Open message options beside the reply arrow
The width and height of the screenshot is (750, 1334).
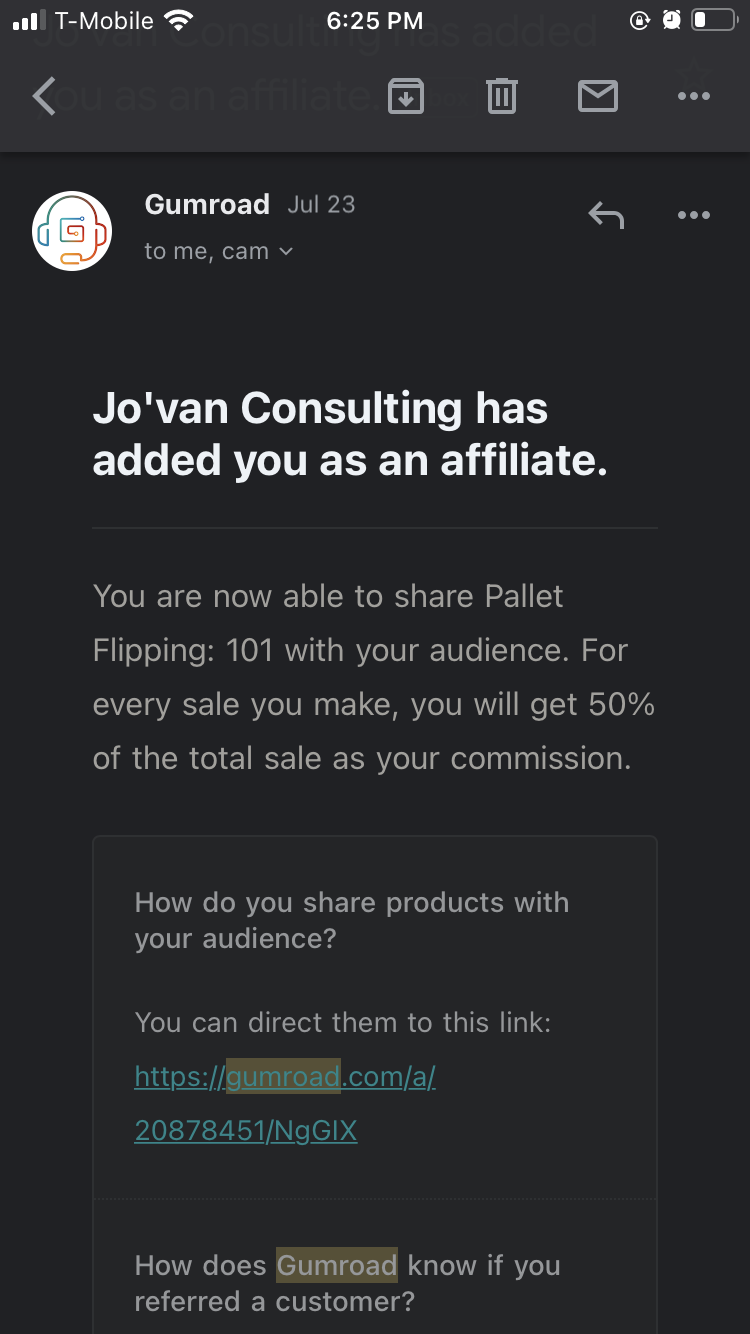[x=693, y=214]
